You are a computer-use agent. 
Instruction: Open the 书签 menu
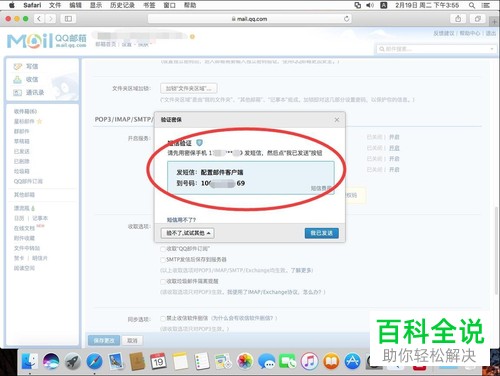[x=149, y=5]
